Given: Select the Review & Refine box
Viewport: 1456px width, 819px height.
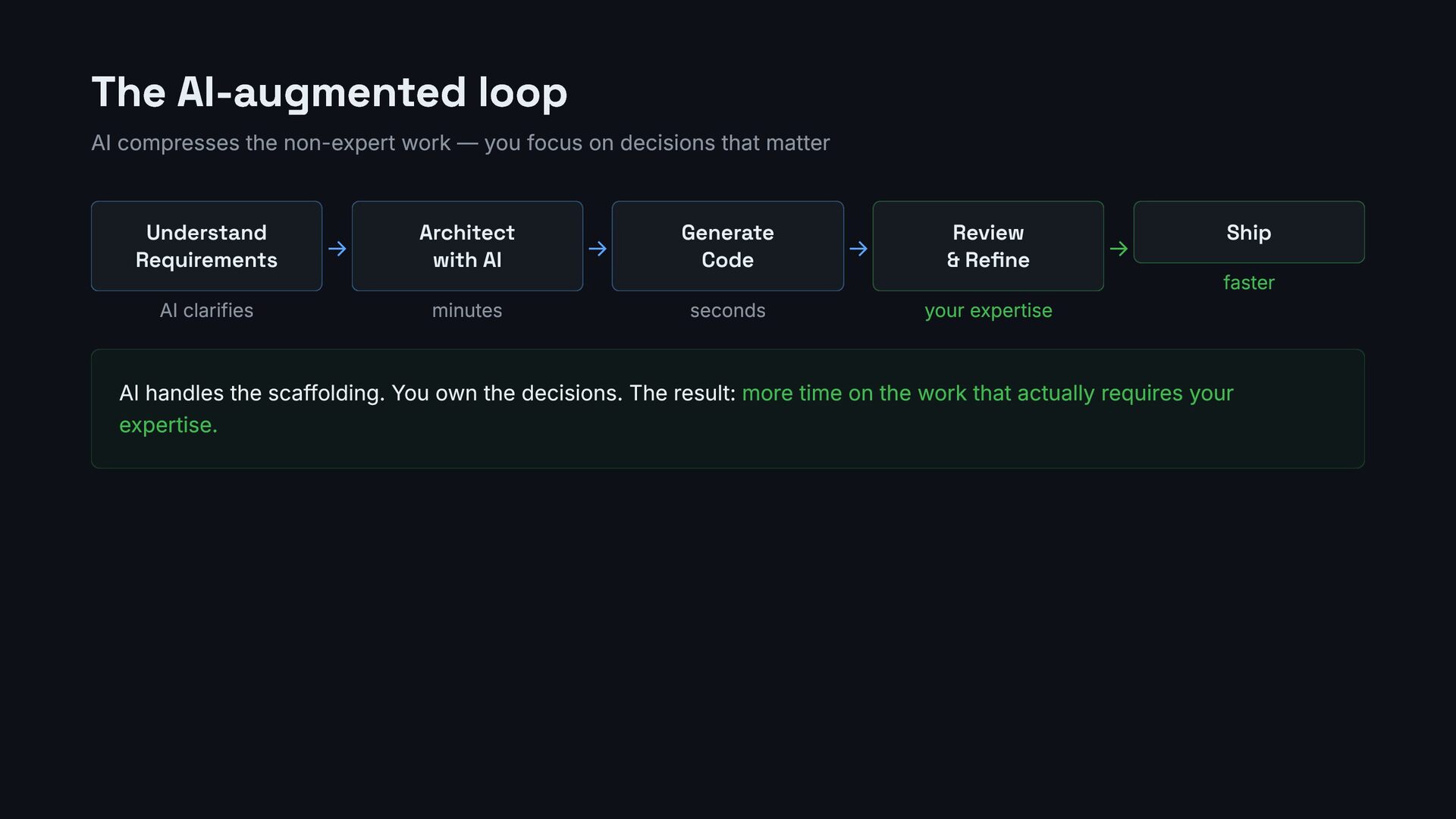Looking at the screenshot, I should pos(988,246).
